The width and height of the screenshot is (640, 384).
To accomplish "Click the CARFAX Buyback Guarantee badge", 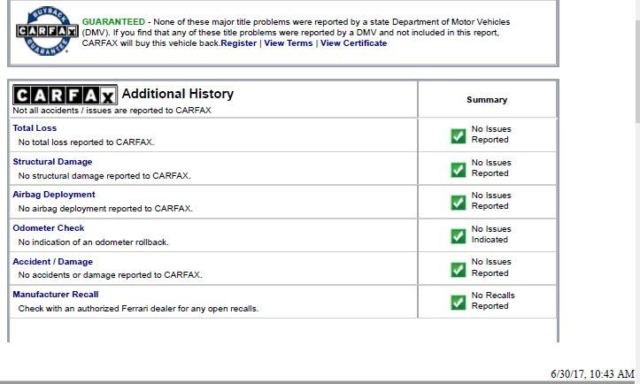I will tap(47, 31).
